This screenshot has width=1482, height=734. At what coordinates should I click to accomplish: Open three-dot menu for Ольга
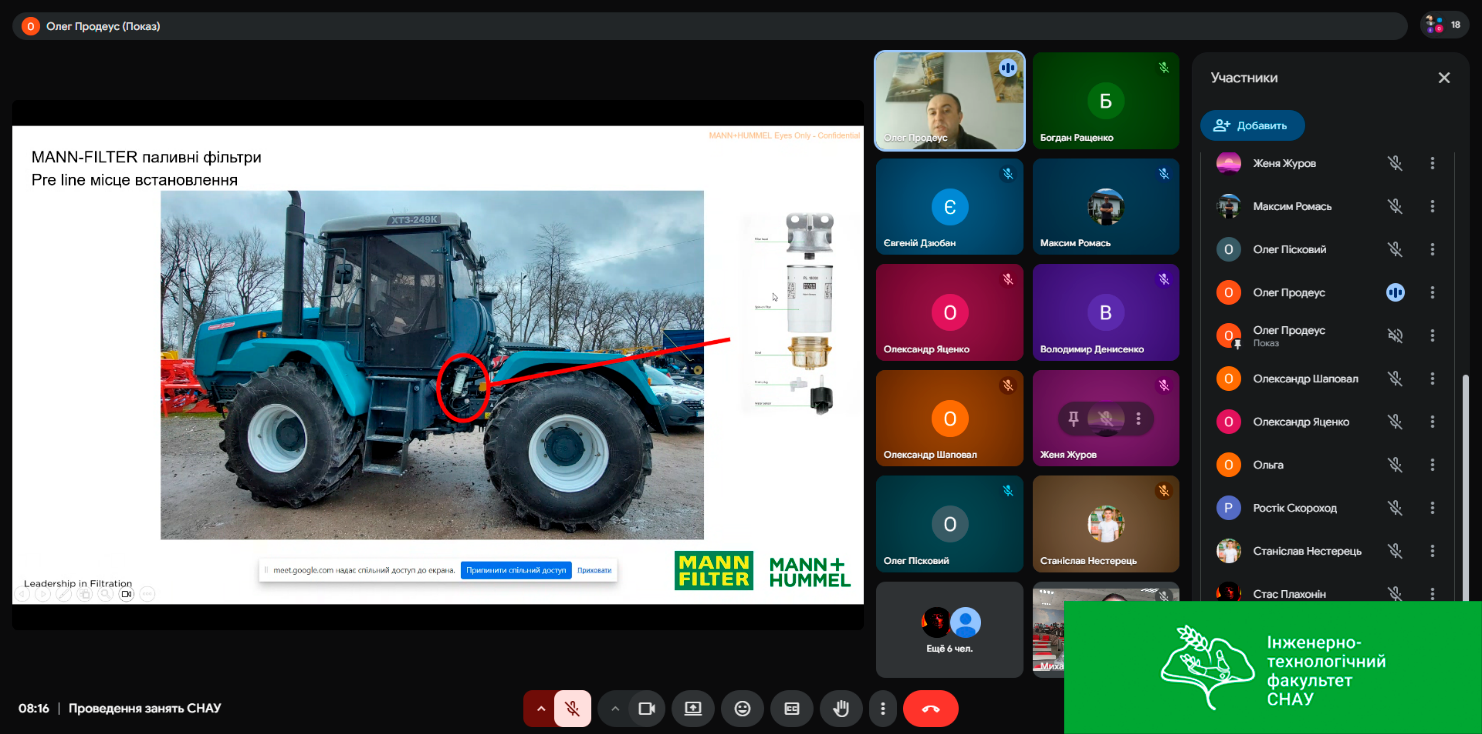pos(1432,465)
